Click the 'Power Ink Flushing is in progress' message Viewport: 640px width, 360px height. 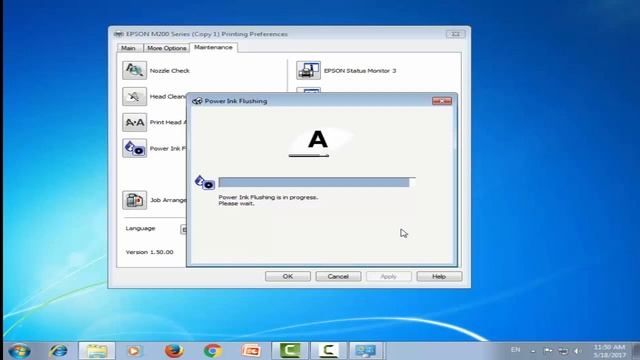click(268, 197)
